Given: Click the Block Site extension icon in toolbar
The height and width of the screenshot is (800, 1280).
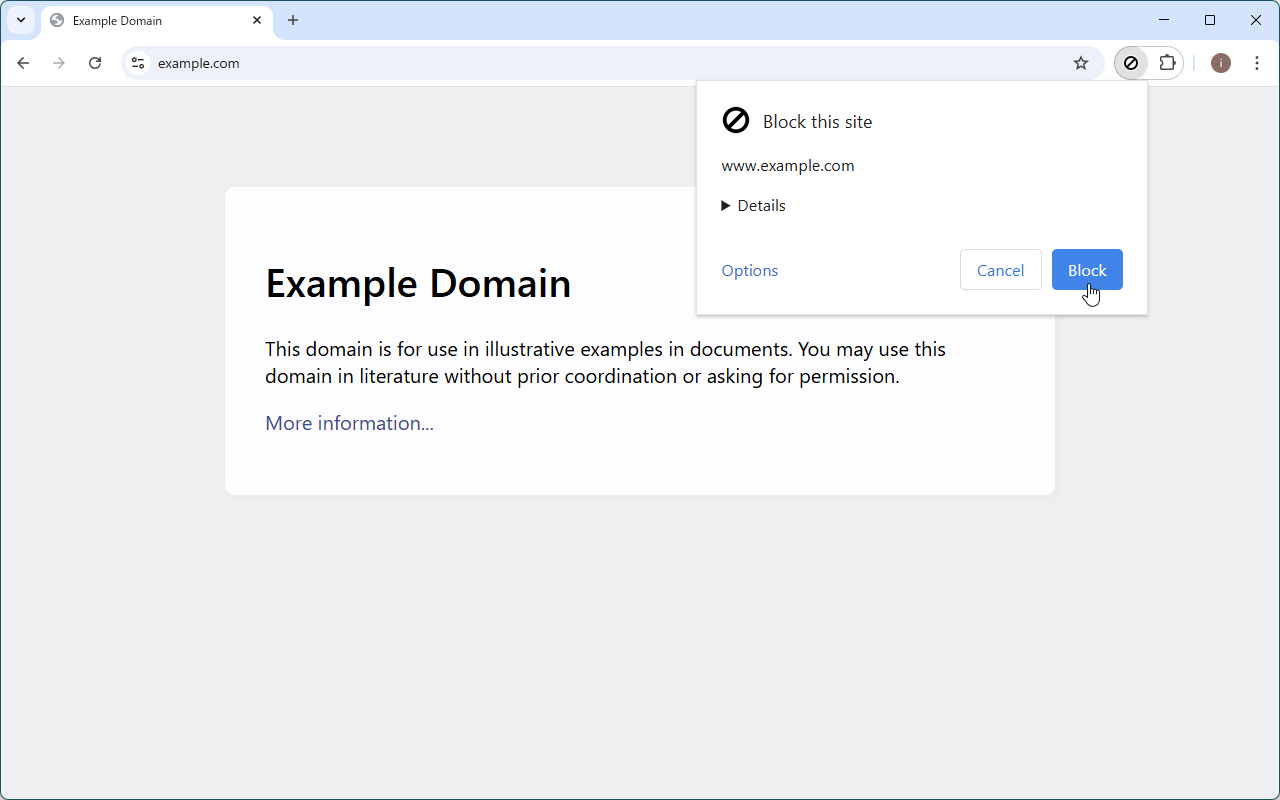Looking at the screenshot, I should [x=1131, y=63].
